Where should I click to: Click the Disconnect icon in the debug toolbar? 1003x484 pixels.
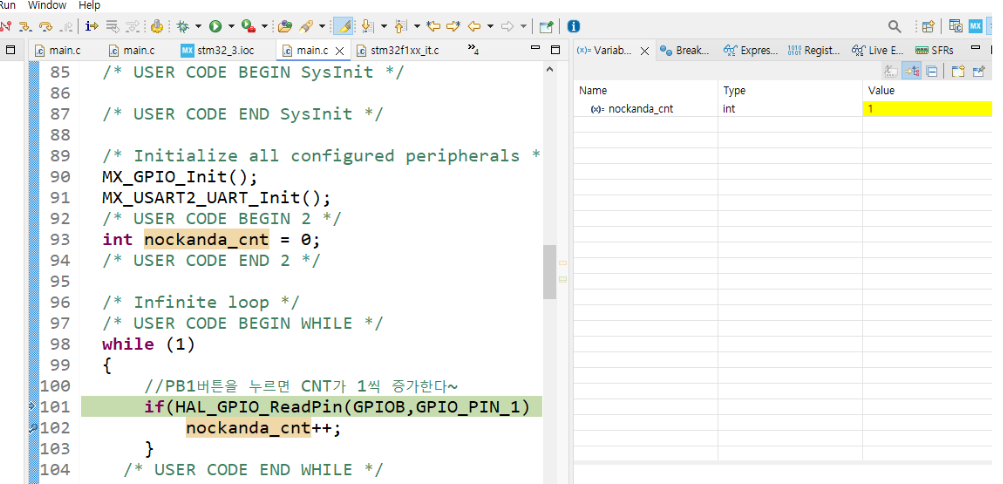pos(6,26)
